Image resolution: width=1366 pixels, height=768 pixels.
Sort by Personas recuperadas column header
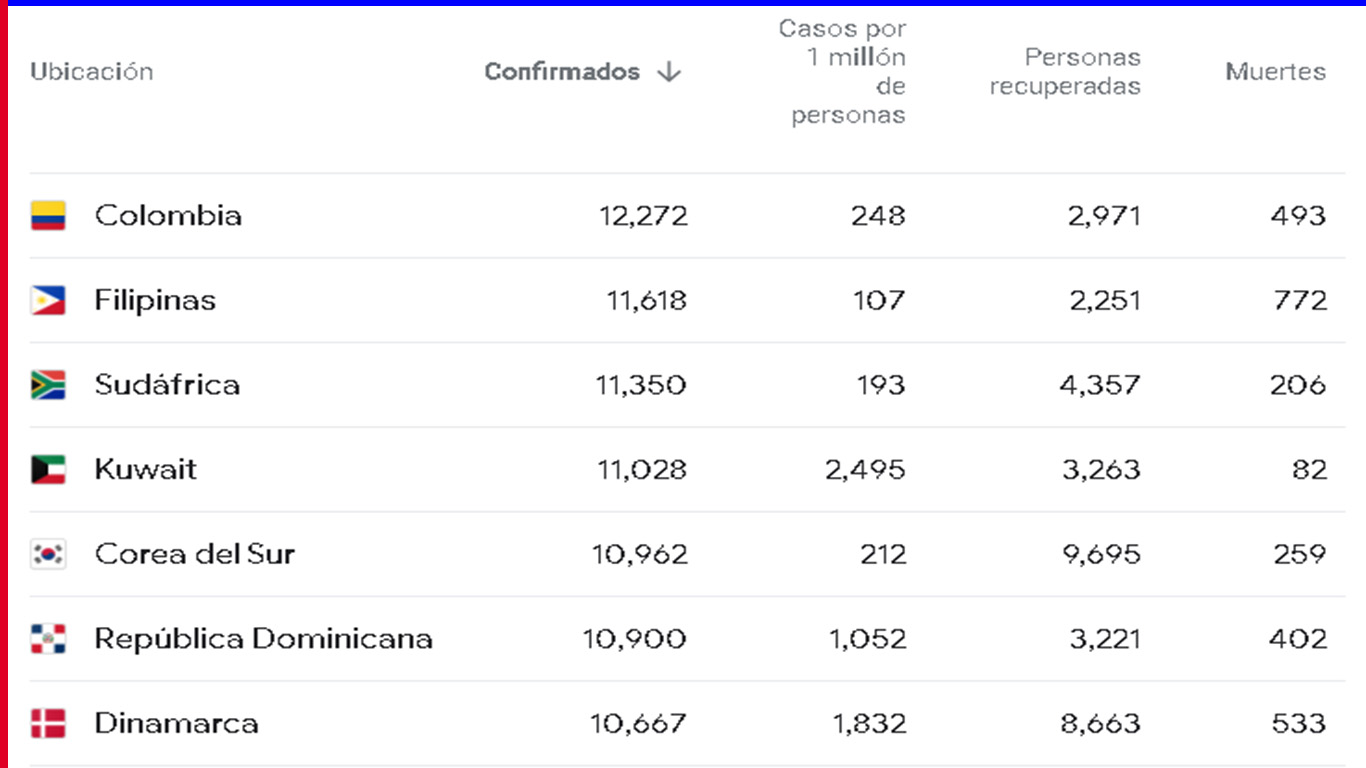[x=1065, y=72]
